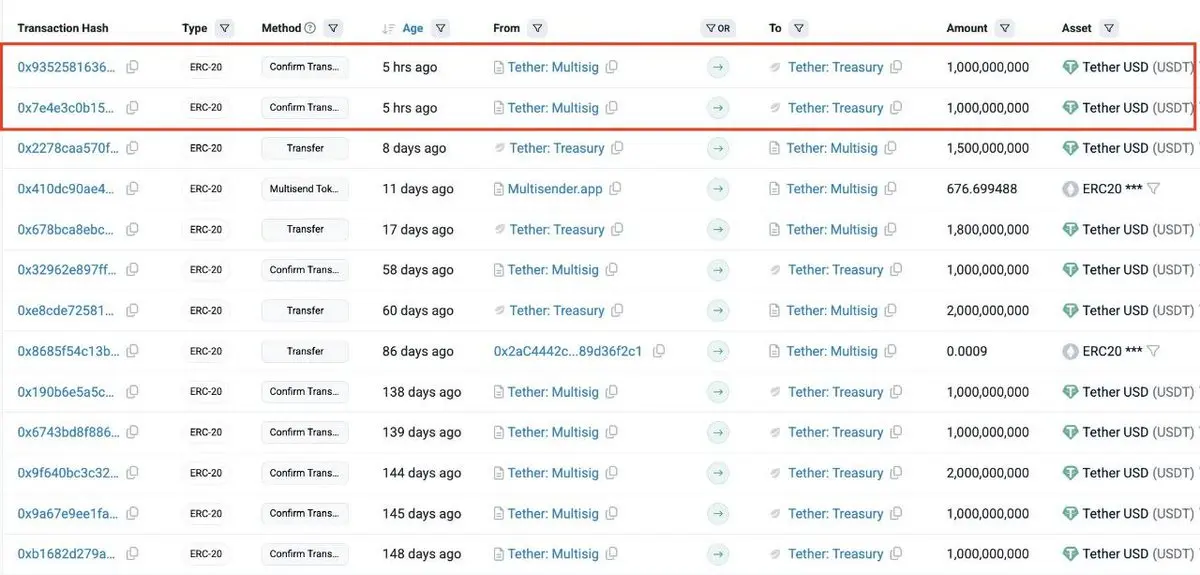
Task: Copy transaction hash 0xe8cde72581
Action: pyautogui.click(x=132, y=311)
